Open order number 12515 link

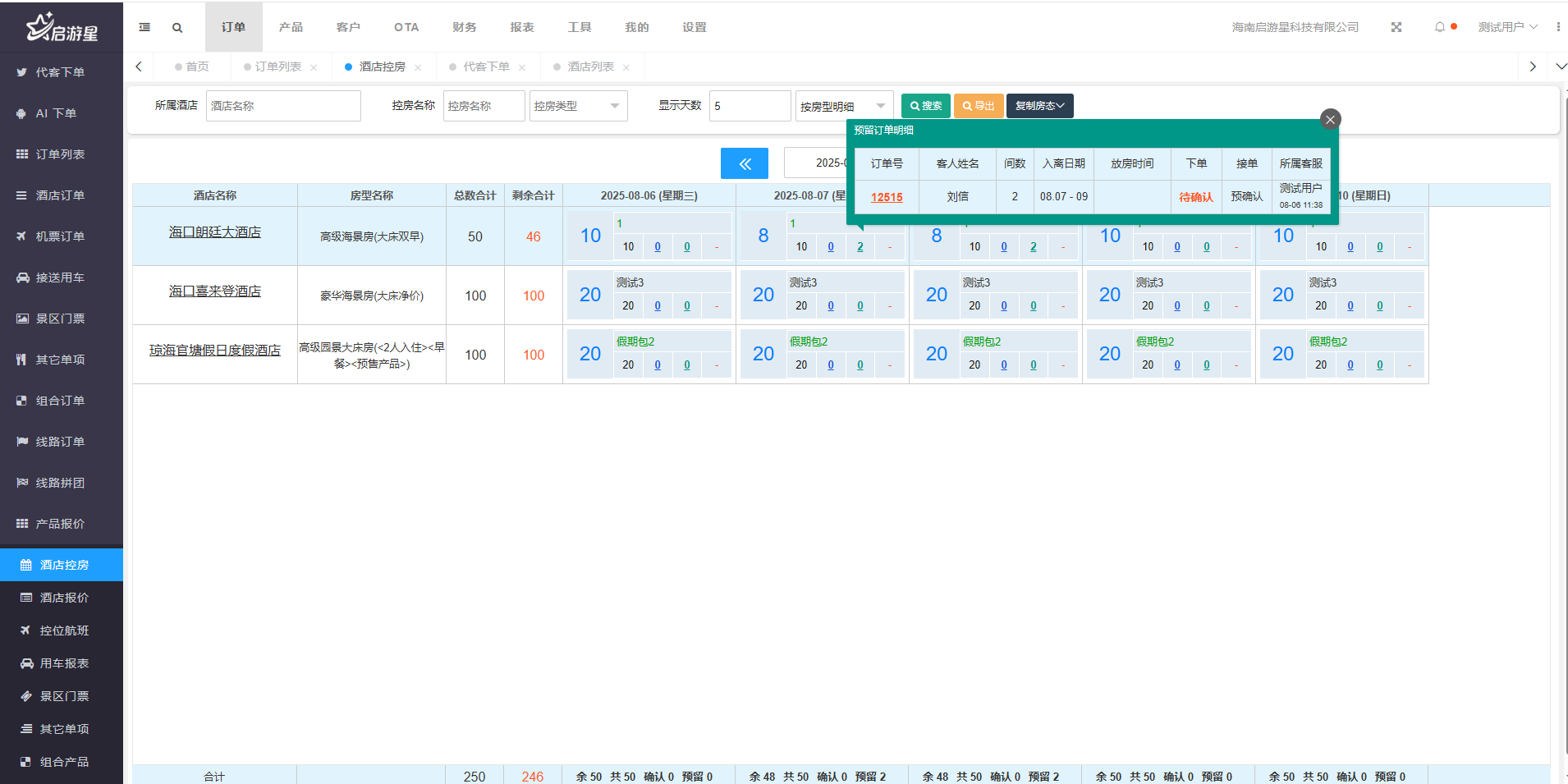[887, 197]
